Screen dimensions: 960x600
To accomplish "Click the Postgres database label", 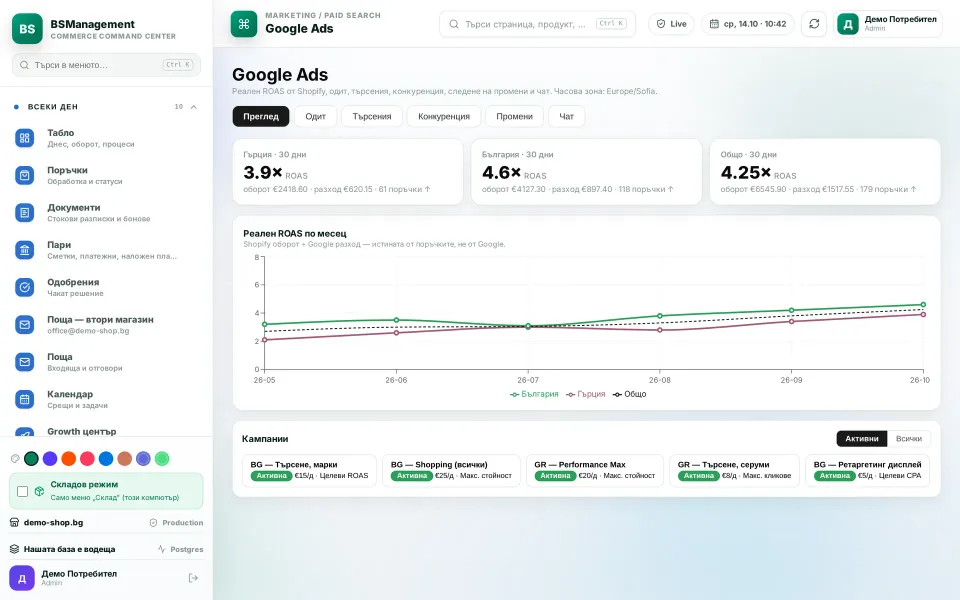I will (187, 549).
